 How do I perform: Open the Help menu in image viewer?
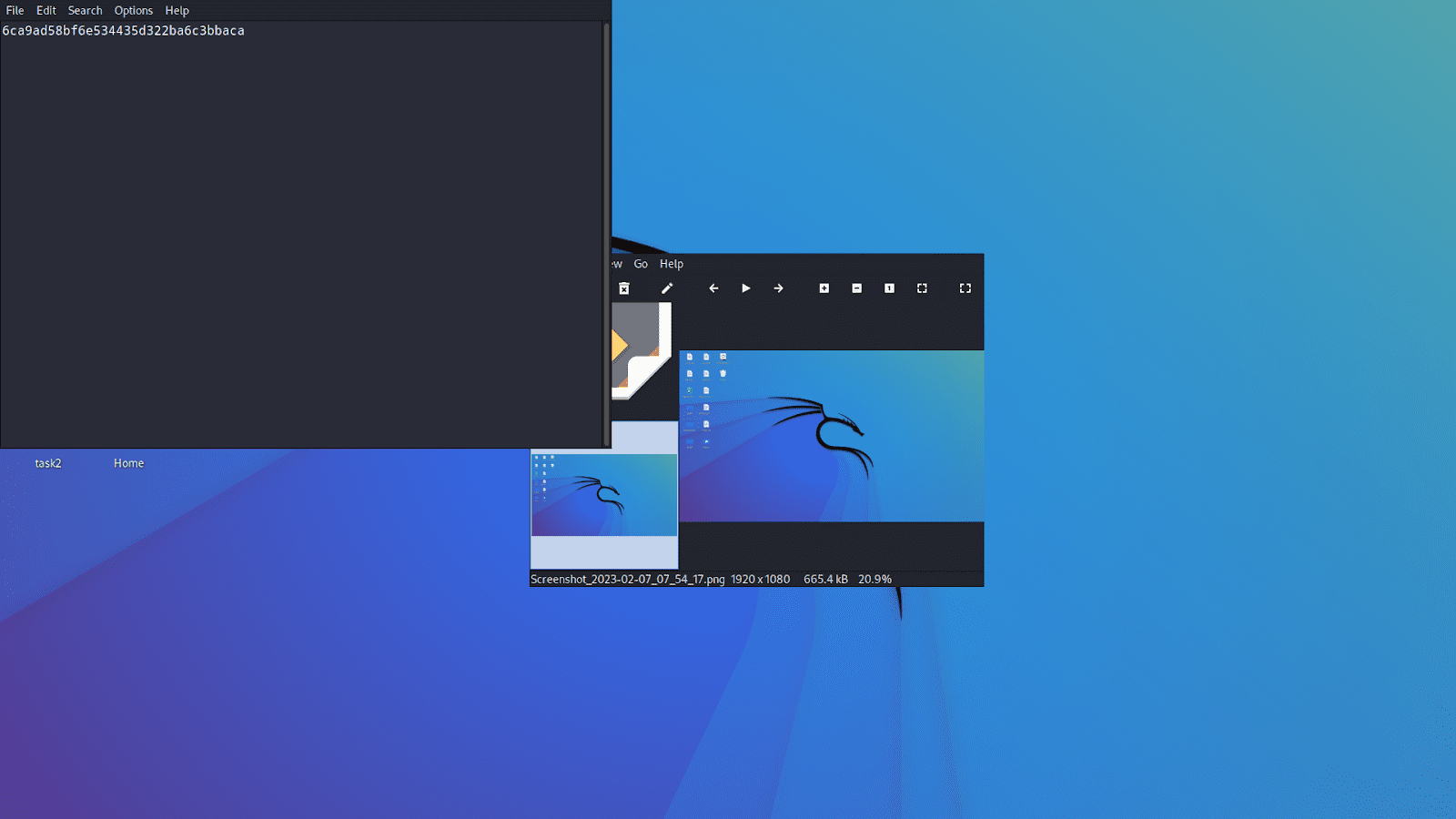coord(672,264)
